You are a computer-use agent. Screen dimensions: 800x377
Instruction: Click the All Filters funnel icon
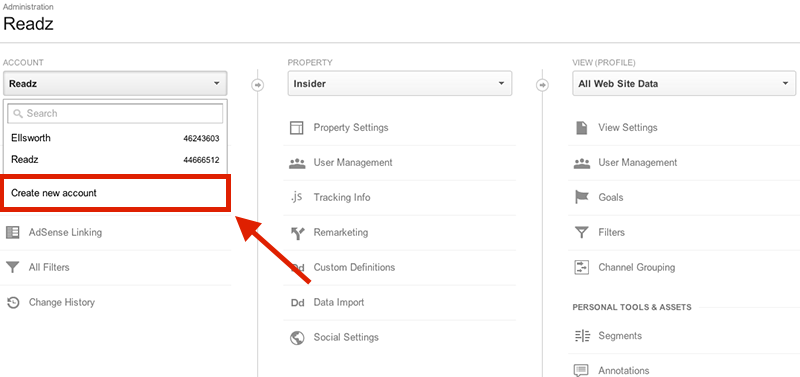click(13, 267)
